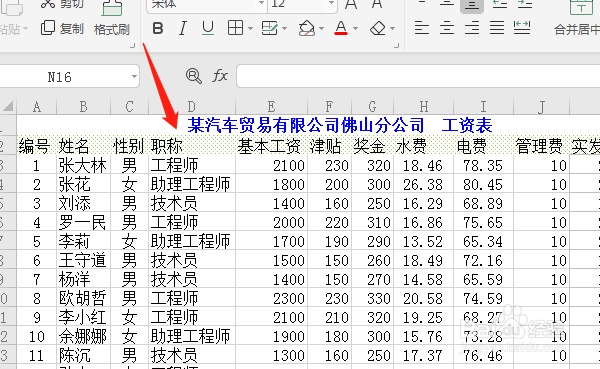Select column F header
This screenshot has width=600, height=369.
click(329, 106)
